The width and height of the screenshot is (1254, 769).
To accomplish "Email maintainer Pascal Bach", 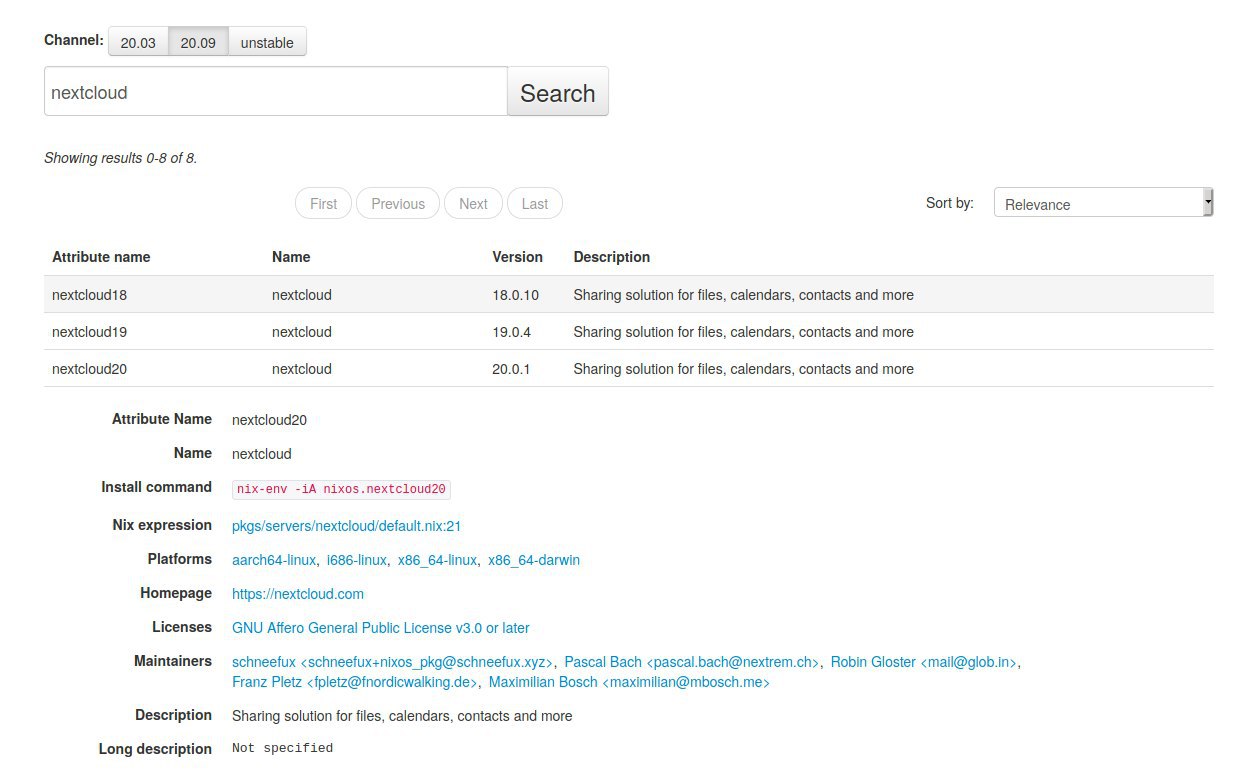I will coord(692,662).
